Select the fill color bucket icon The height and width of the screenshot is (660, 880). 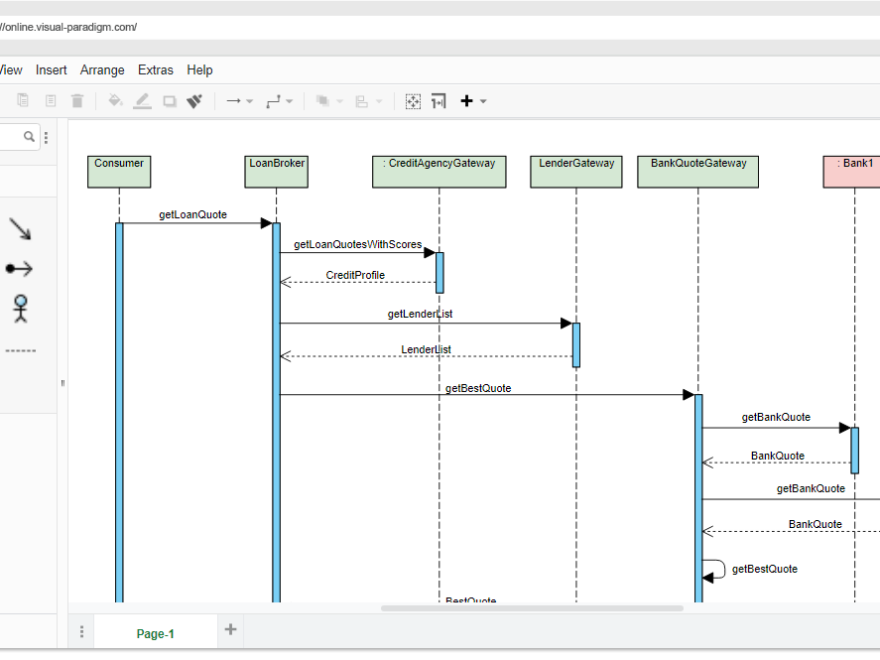115,101
